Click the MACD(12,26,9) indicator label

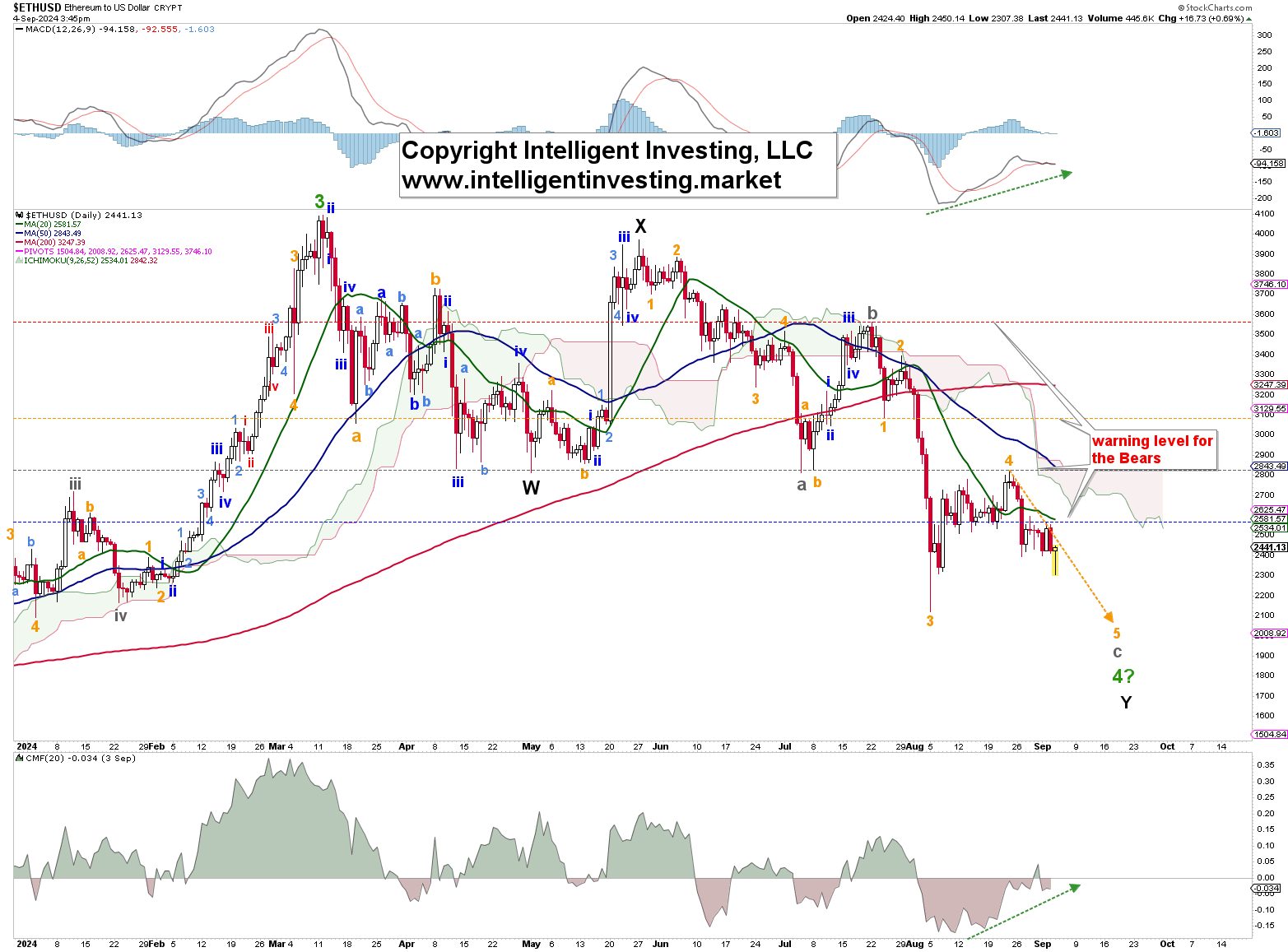coord(60,29)
